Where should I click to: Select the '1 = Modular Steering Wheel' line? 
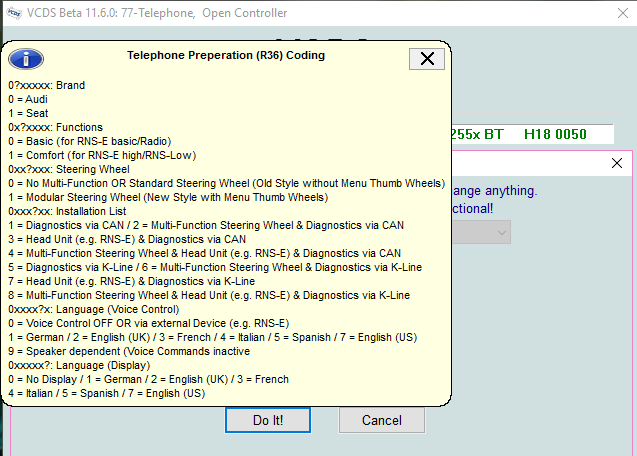coord(168,197)
